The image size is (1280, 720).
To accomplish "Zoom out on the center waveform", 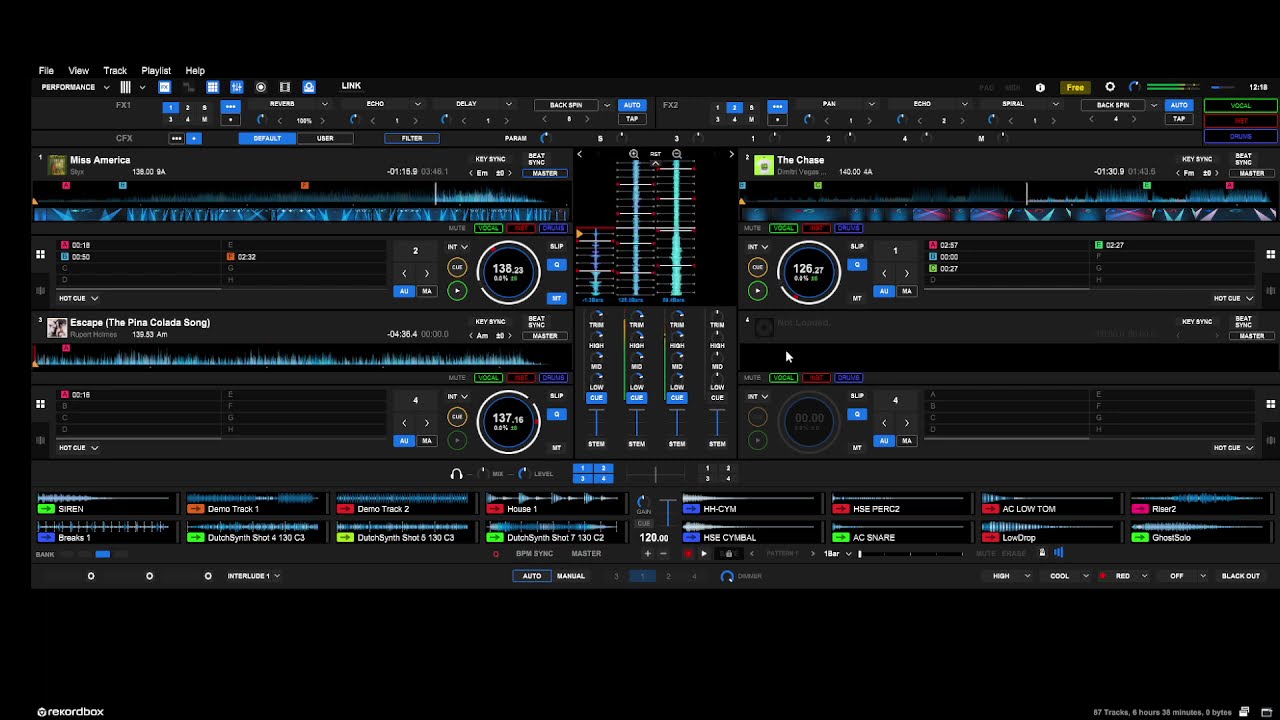I will pyautogui.click(x=677, y=154).
